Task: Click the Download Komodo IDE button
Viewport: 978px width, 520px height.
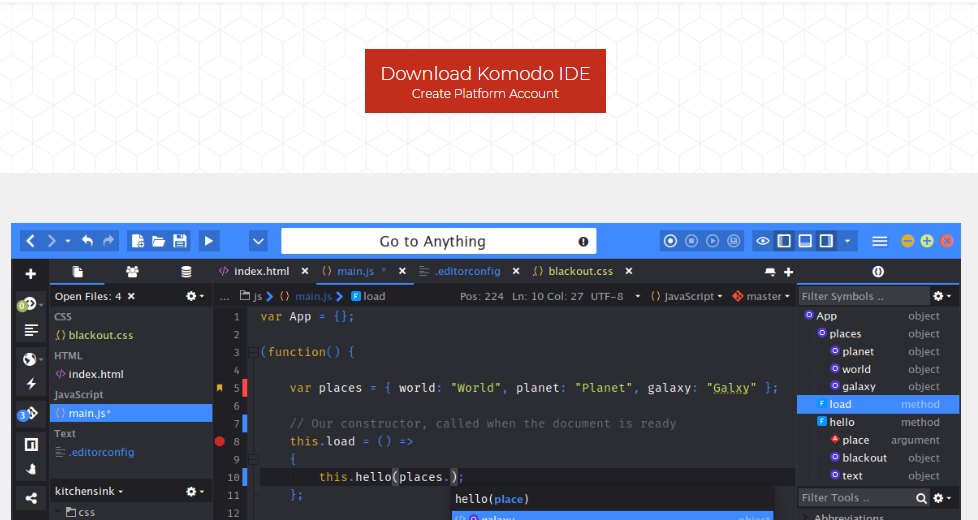Action: pyautogui.click(x=485, y=81)
